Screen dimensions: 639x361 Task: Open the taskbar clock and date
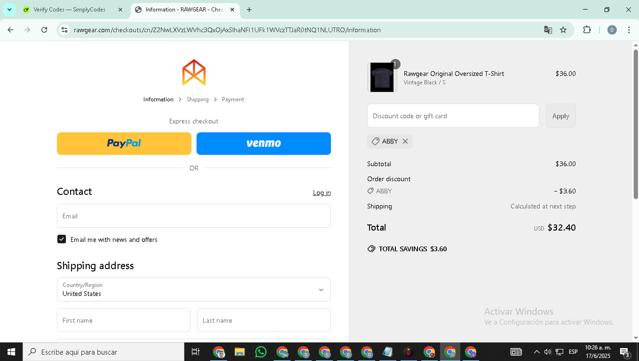(598, 352)
